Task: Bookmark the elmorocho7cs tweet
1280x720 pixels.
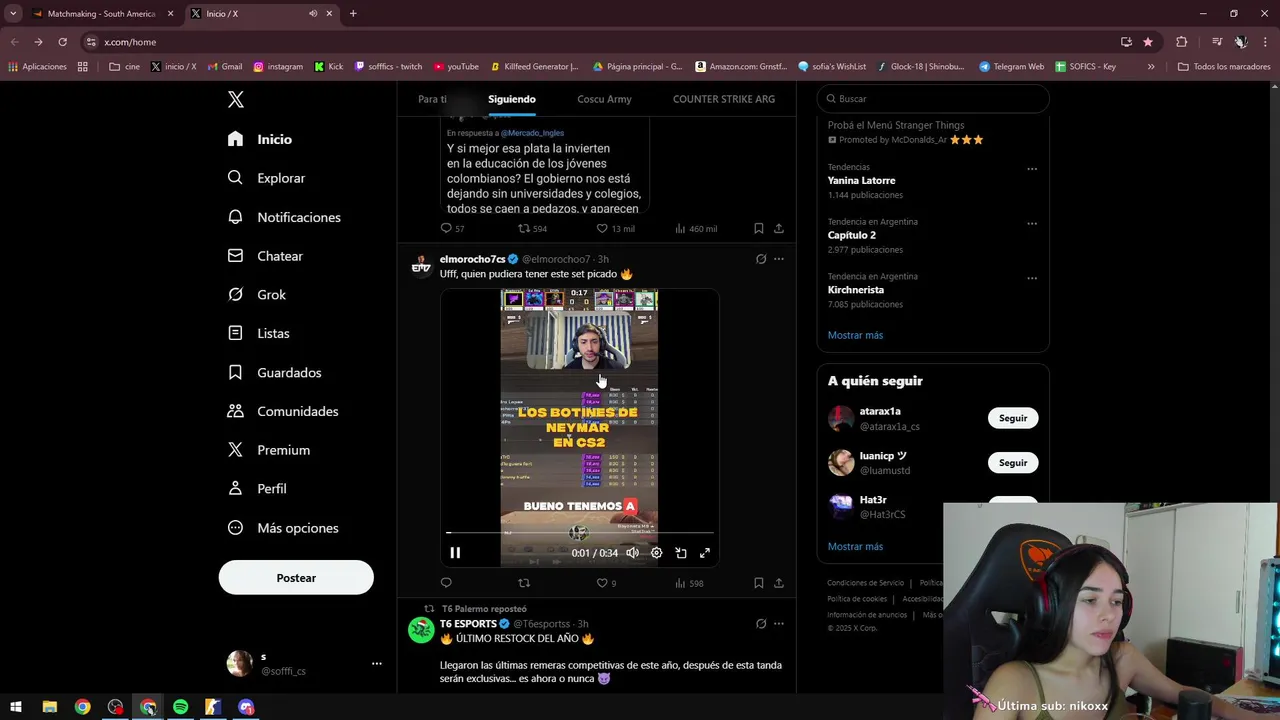Action: click(759, 583)
